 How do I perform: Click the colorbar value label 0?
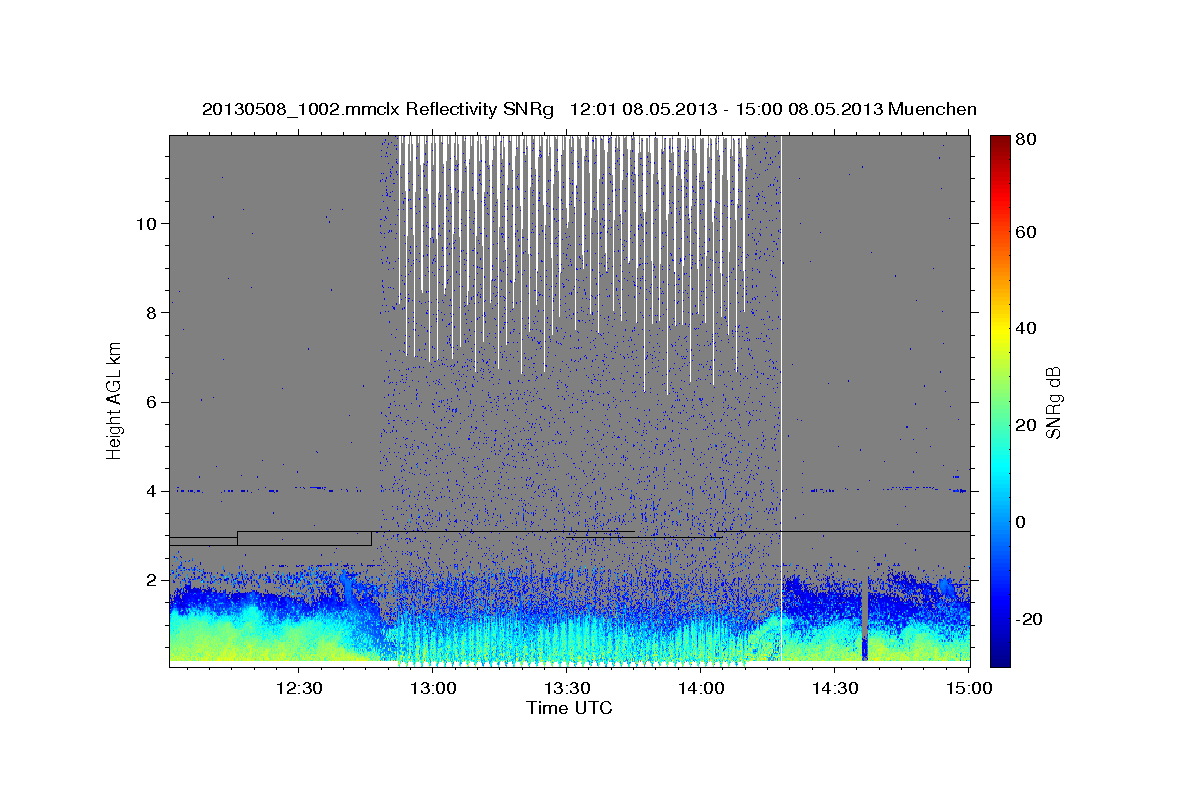[1022, 522]
